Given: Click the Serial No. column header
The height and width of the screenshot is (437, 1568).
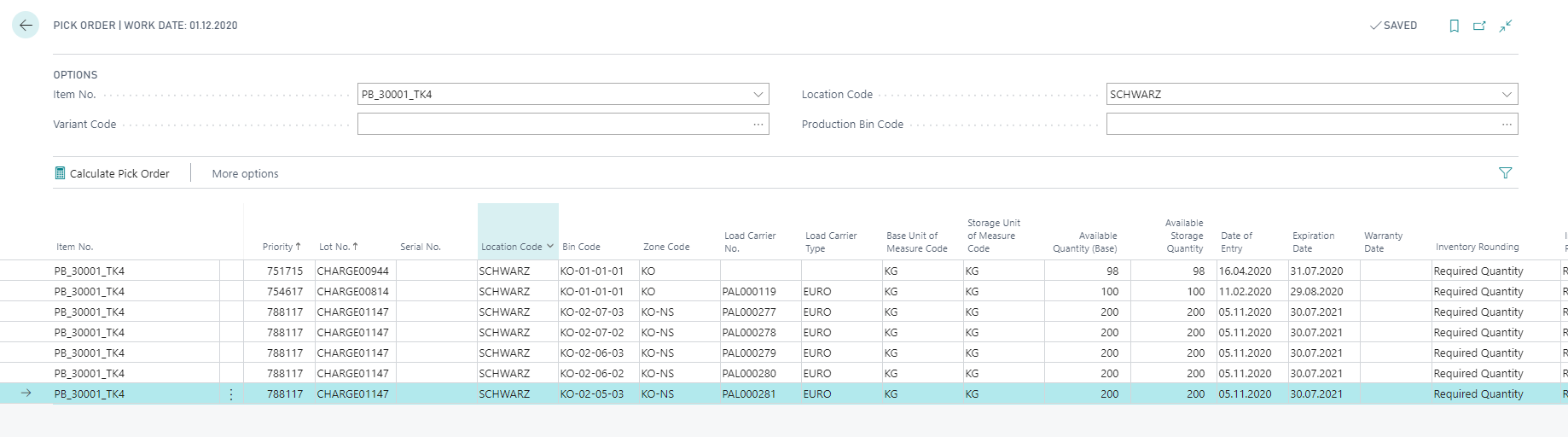Looking at the screenshot, I should 420,247.
